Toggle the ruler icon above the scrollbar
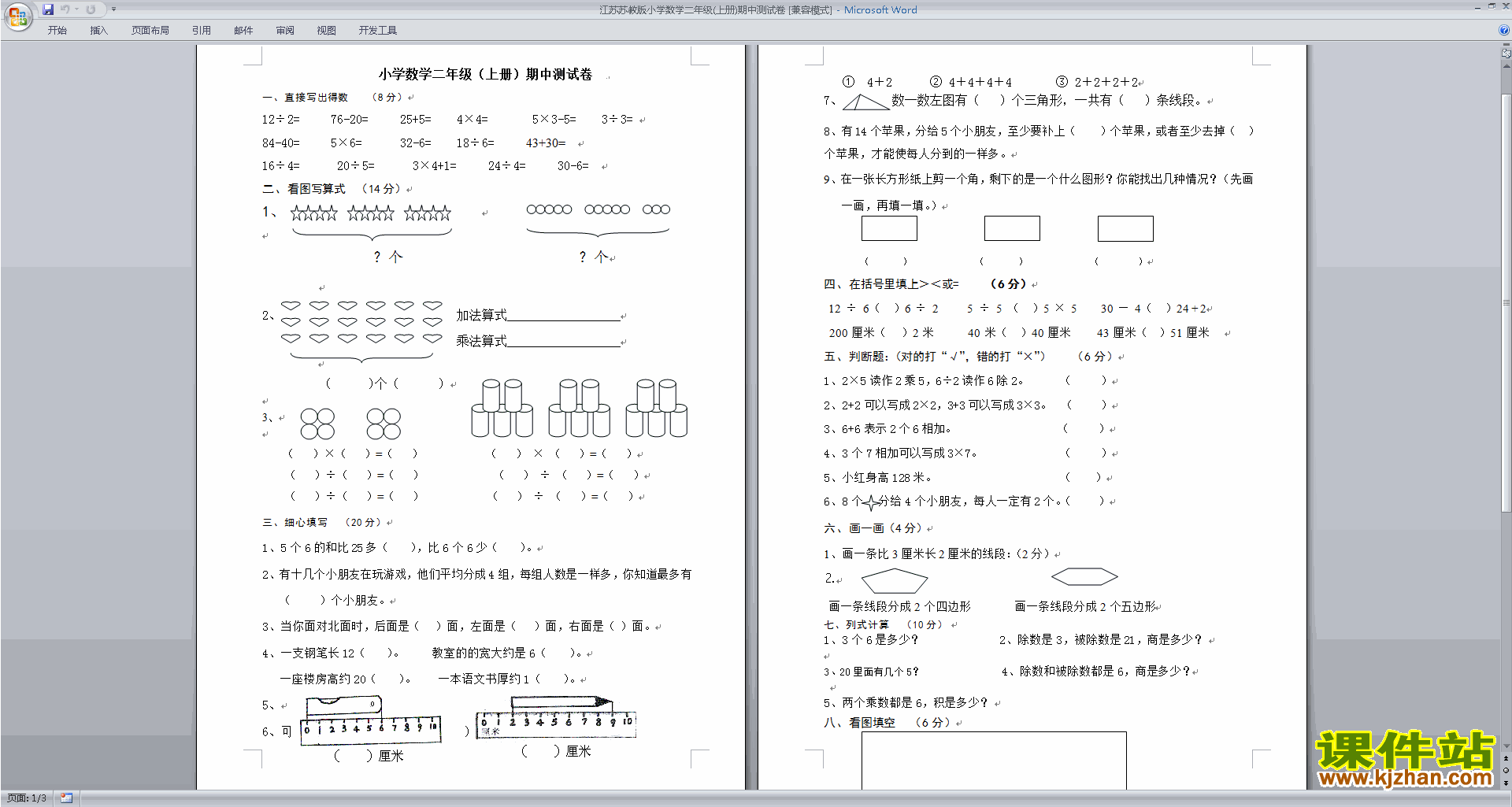The image size is (1512, 807). [x=1506, y=54]
